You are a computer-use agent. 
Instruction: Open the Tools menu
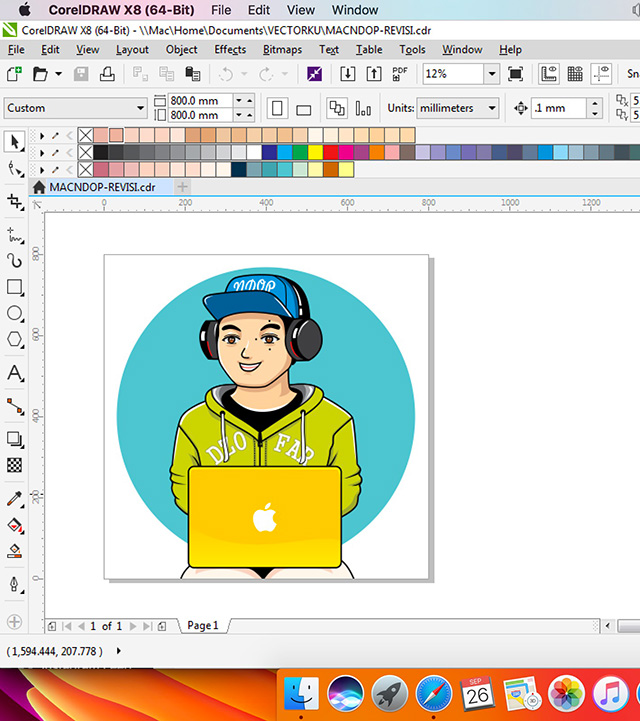412,50
